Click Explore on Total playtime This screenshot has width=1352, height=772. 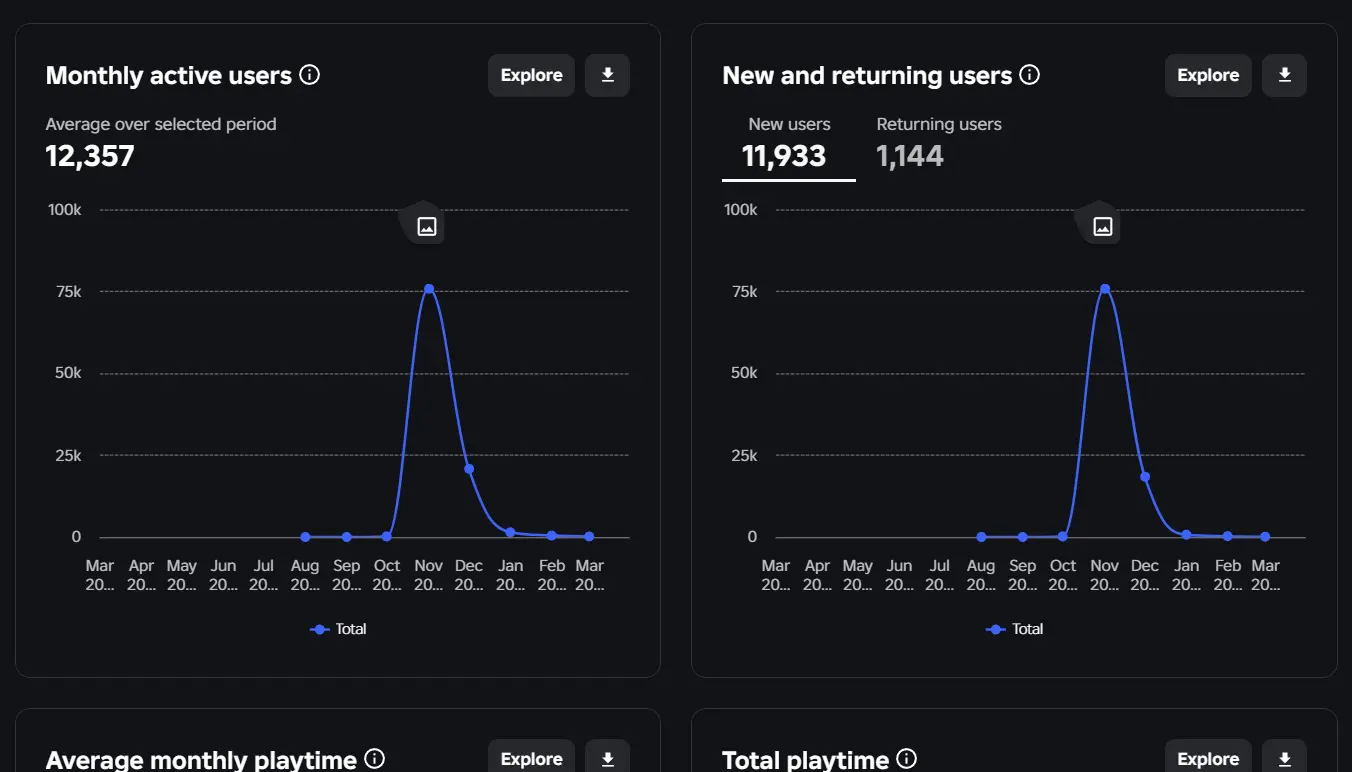point(1207,760)
